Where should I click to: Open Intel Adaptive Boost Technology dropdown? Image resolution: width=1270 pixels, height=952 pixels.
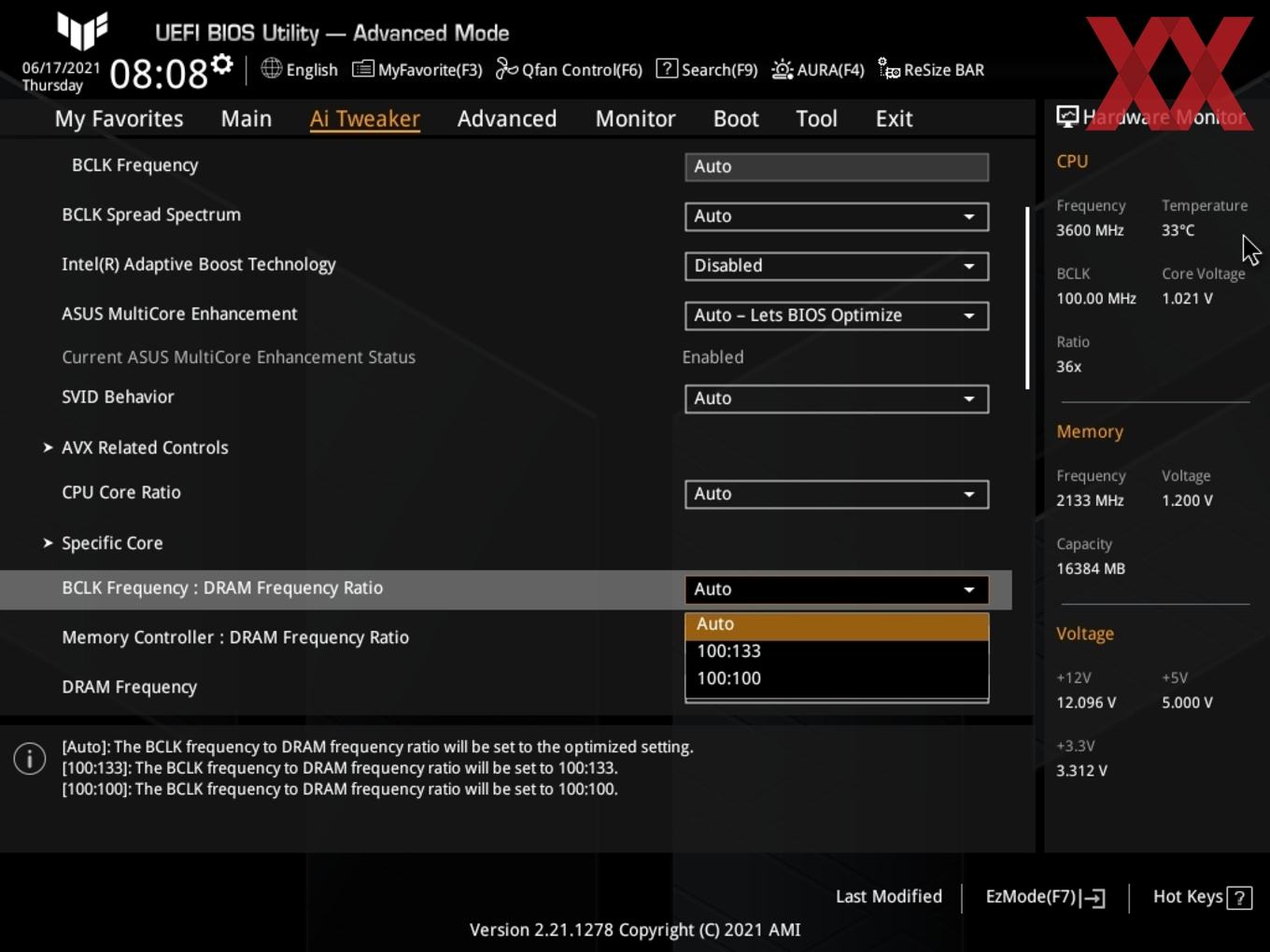point(837,266)
